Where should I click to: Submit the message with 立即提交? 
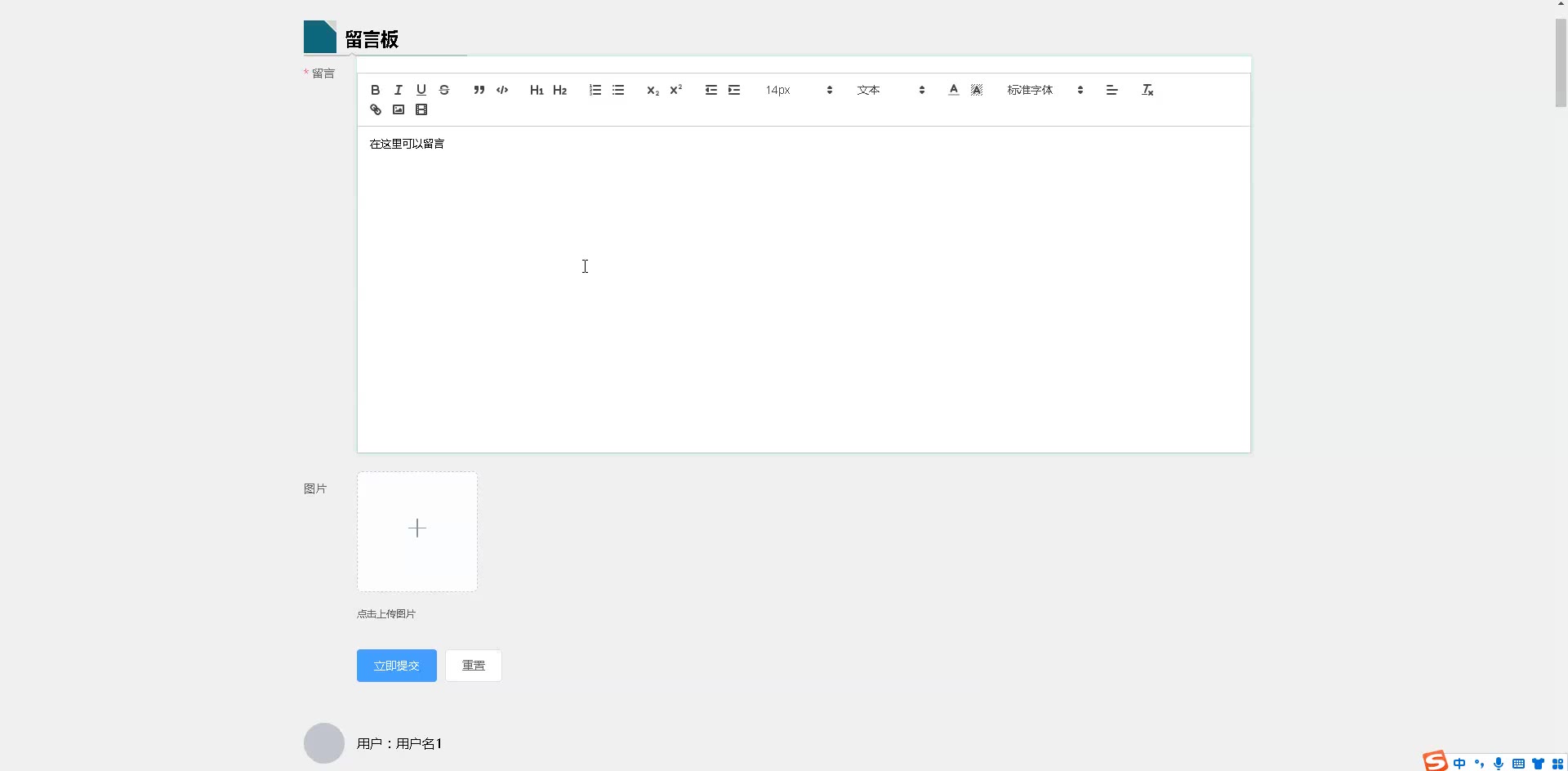point(397,666)
